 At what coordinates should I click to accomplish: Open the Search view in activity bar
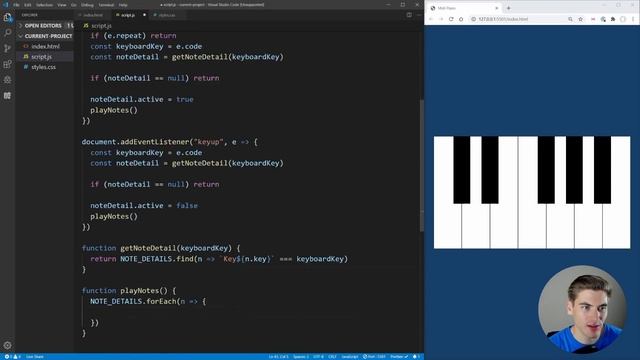(x=7, y=33)
